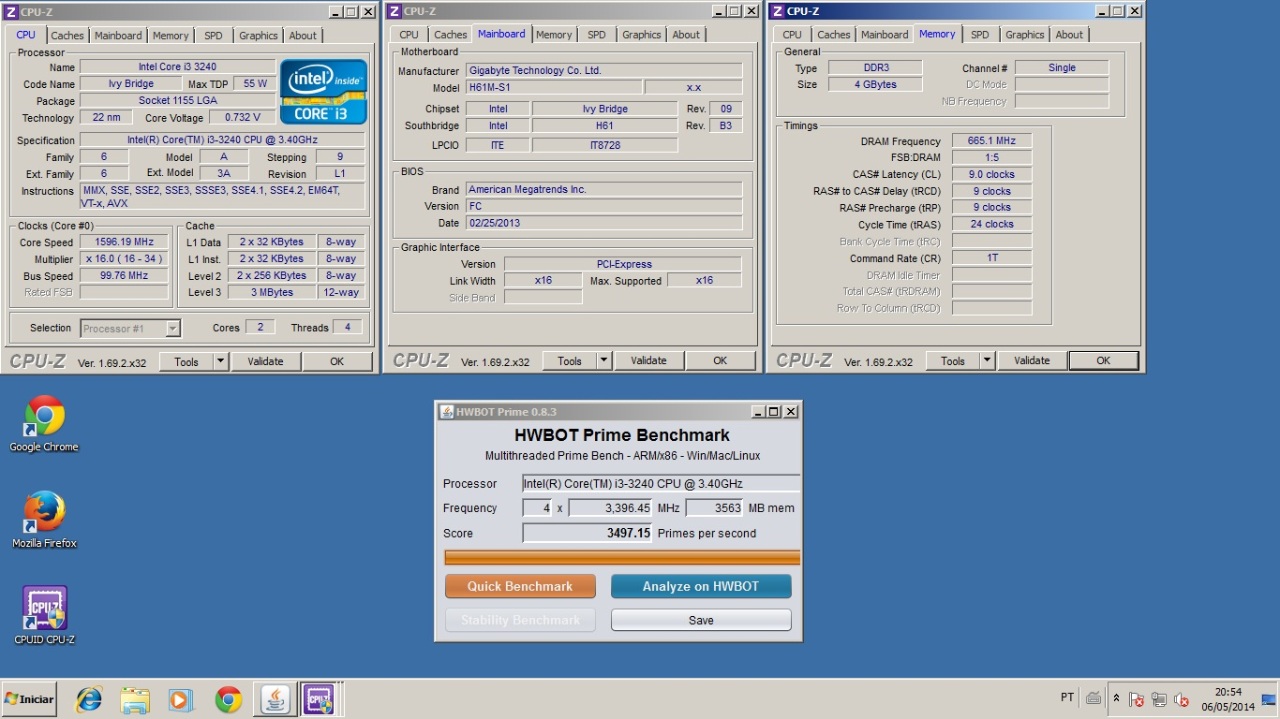Image resolution: width=1280 pixels, height=719 pixels.
Task: Click Manufacturer value Gigabyte Technology Co. Ltd.
Action: pos(604,71)
